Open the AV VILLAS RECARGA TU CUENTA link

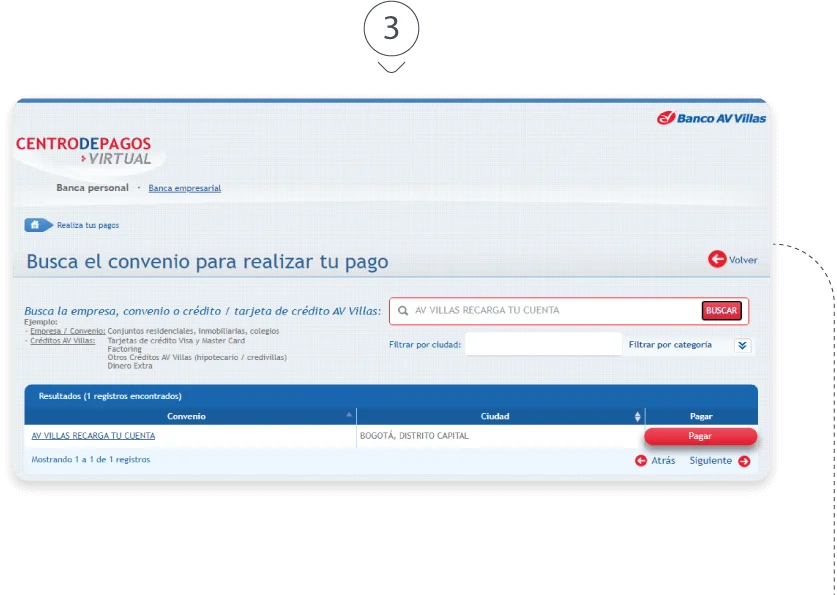click(93, 436)
